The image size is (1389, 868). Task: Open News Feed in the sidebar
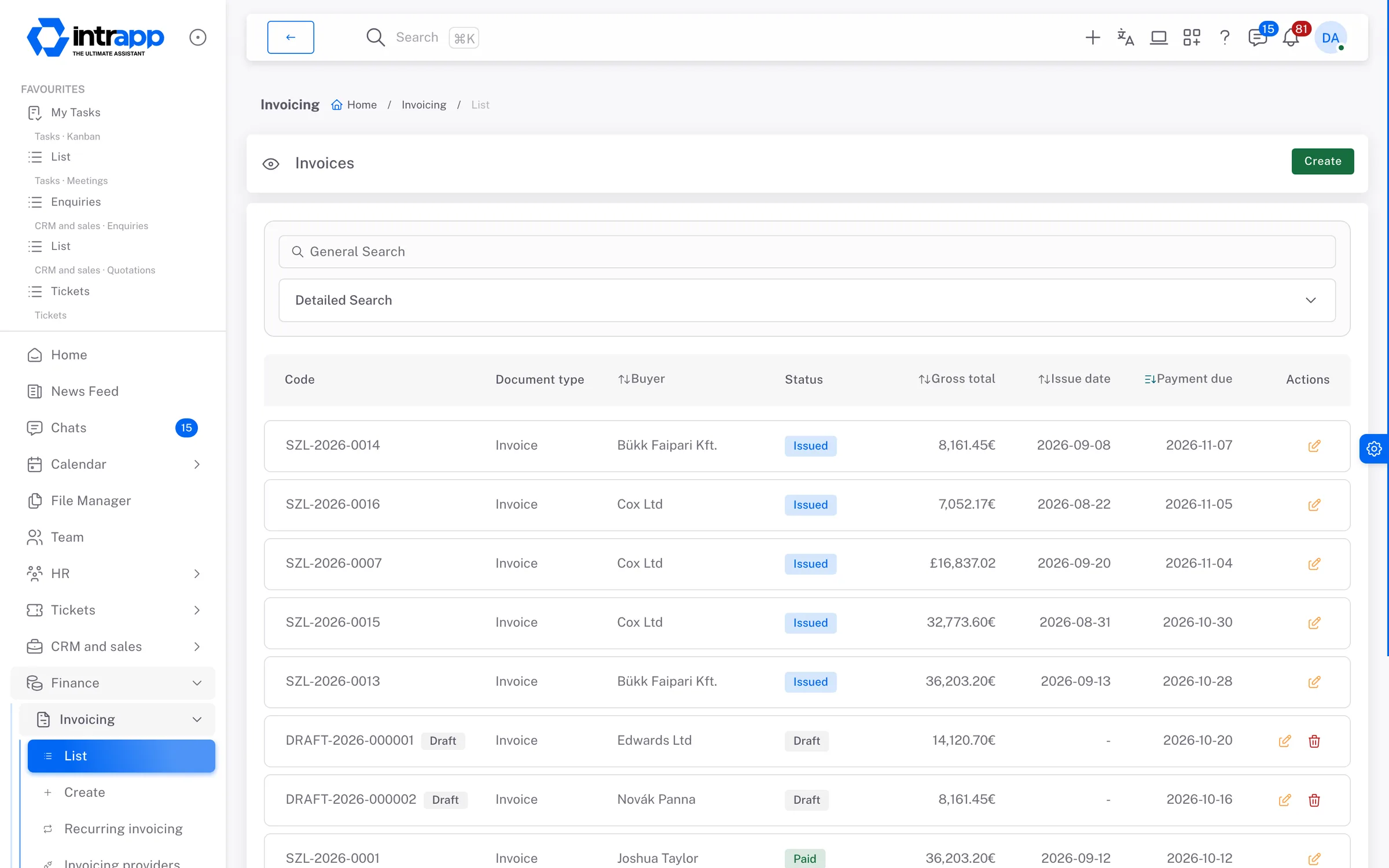click(113, 391)
